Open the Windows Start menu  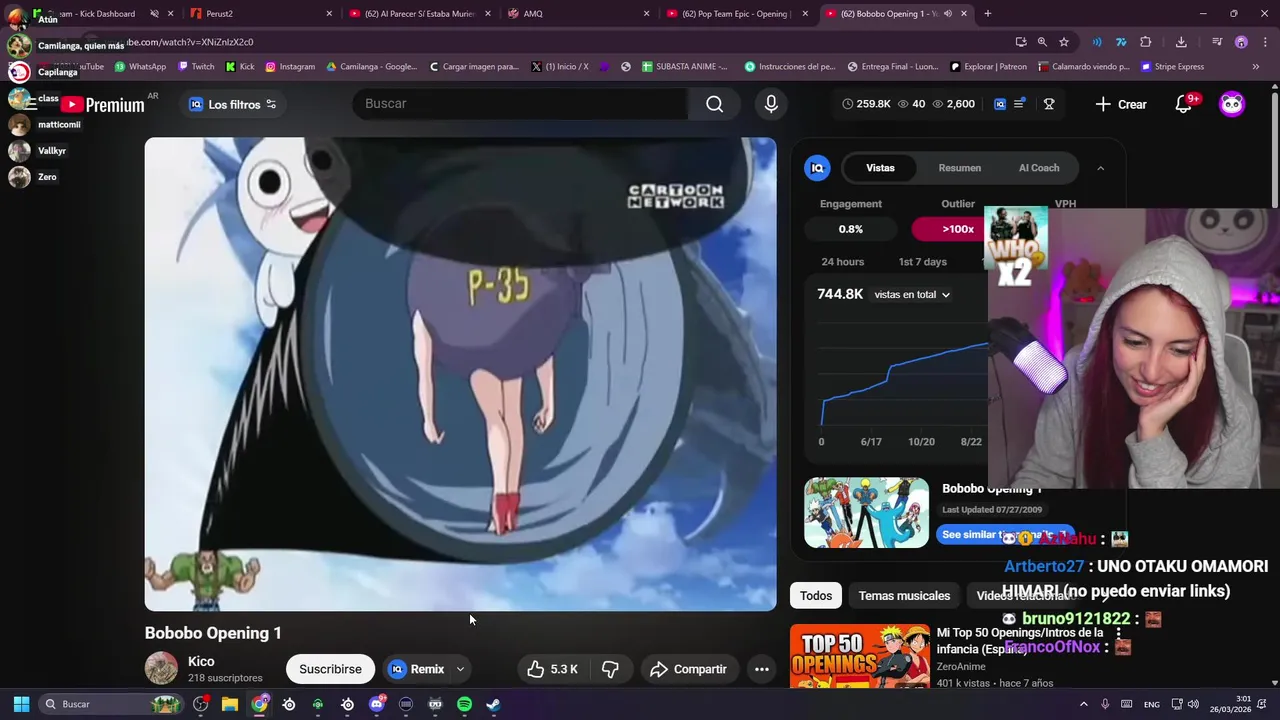[21, 704]
